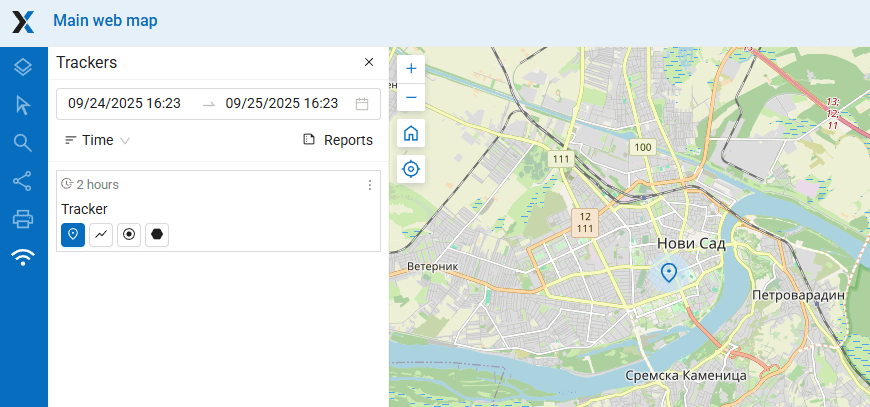Click the Share icon in the sidebar
Screen dimensions: 870x407
23,181
